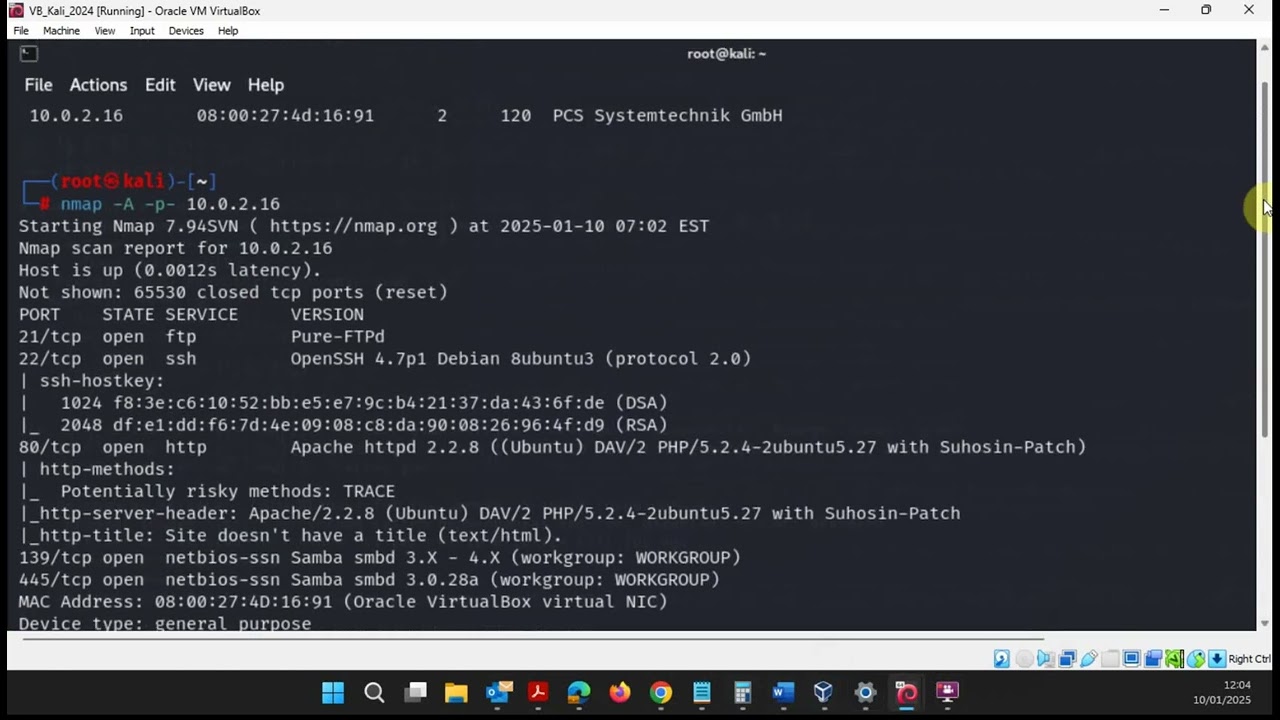Open the VirtualBox Devices menu

coord(186,31)
